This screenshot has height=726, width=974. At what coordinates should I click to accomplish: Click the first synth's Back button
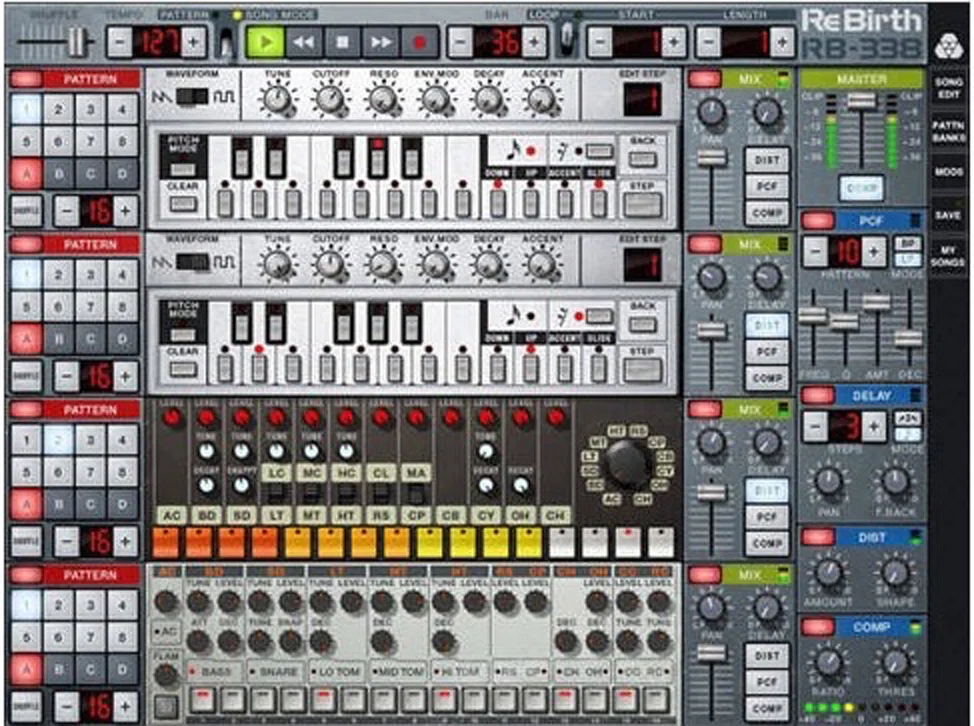click(642, 159)
